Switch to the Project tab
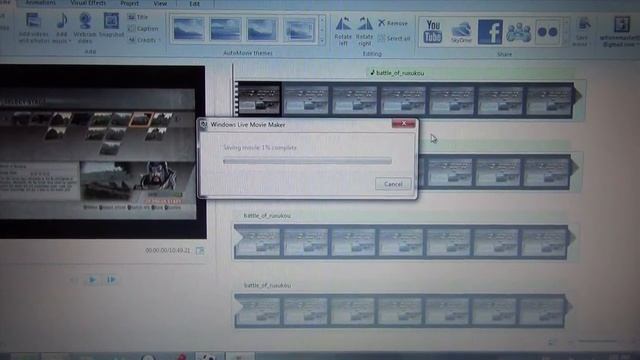This screenshot has height=360, width=640. pyautogui.click(x=130, y=3)
